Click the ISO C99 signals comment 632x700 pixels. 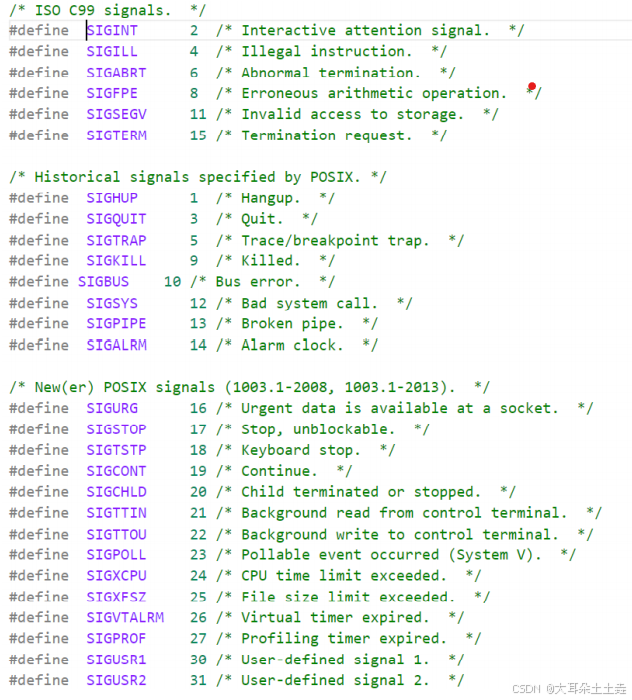pos(107,10)
